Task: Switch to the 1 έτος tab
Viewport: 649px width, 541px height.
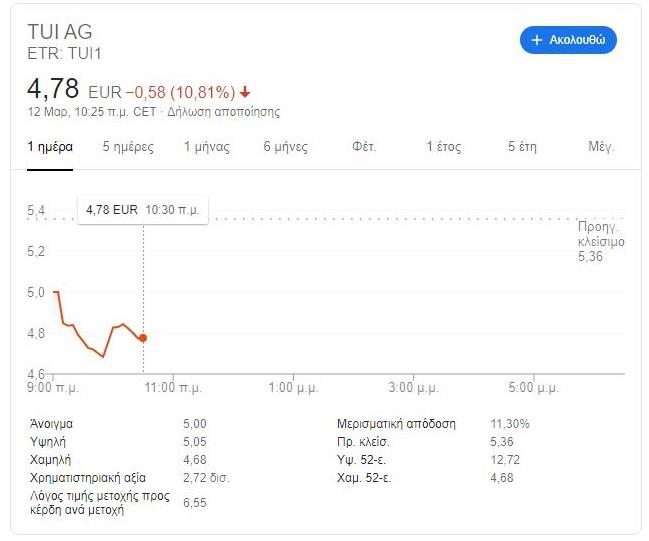Action: point(444,147)
